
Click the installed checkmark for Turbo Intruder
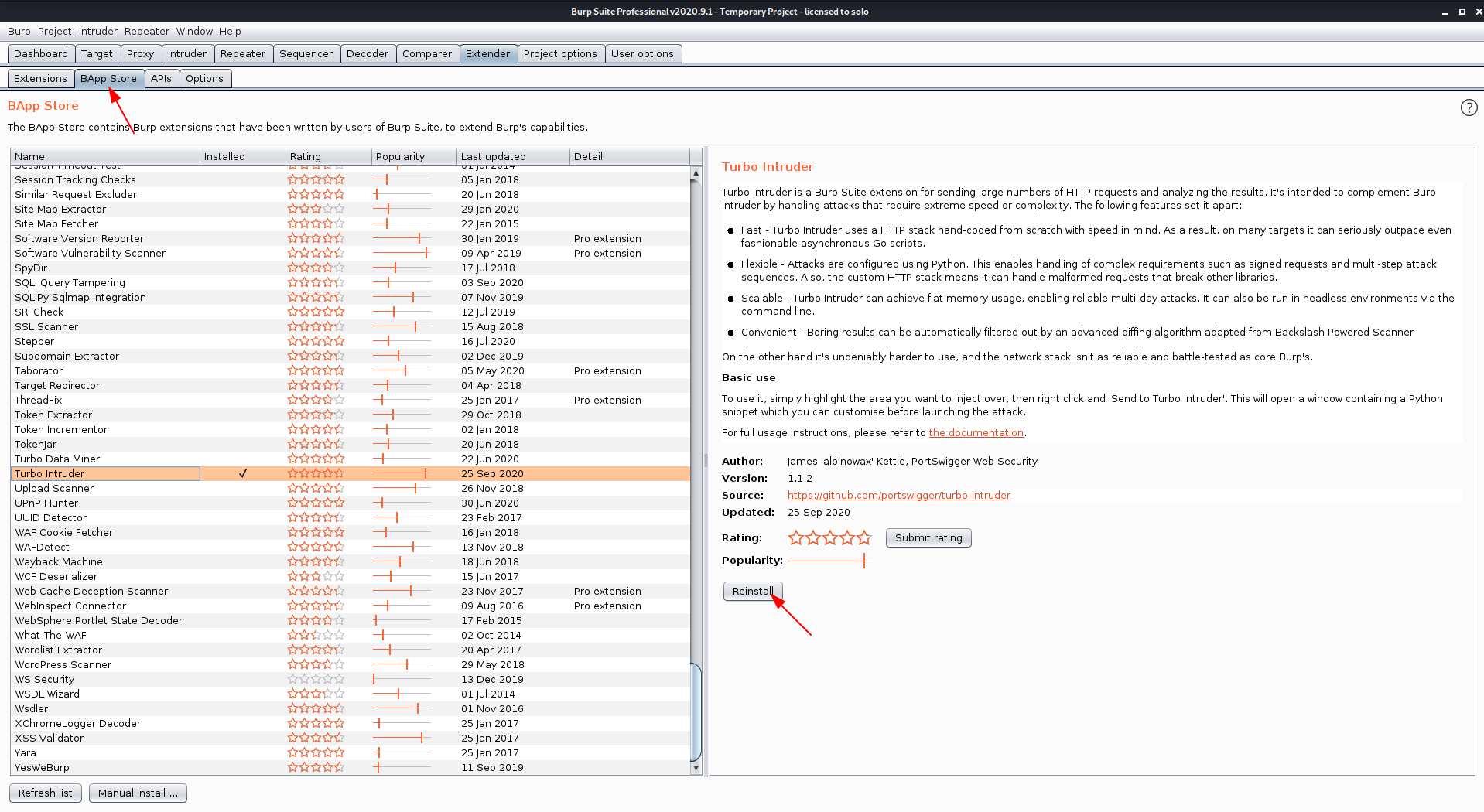tap(243, 473)
